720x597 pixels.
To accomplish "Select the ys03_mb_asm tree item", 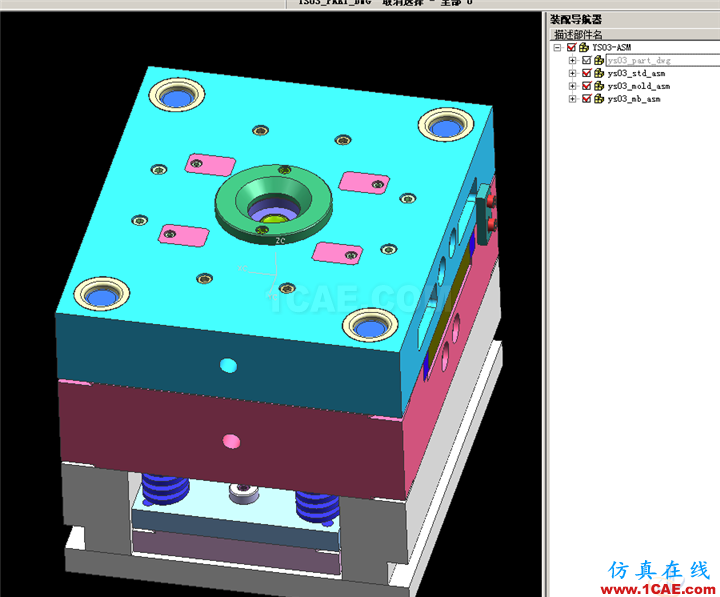I will 634,99.
